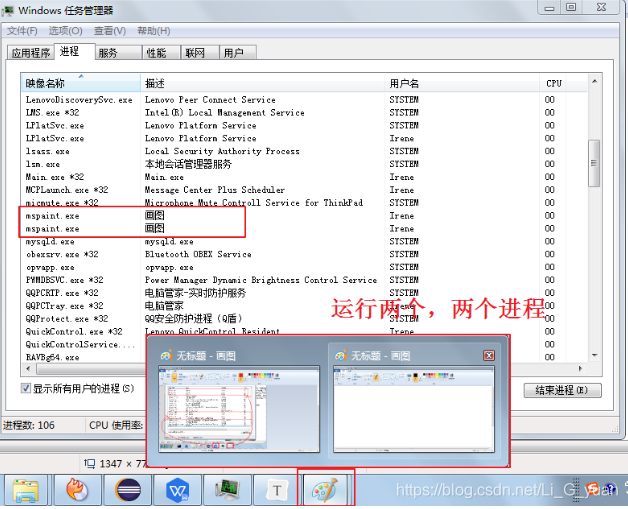Click the 进程数: 106 status entry
628x509 pixels.
tap(29, 425)
